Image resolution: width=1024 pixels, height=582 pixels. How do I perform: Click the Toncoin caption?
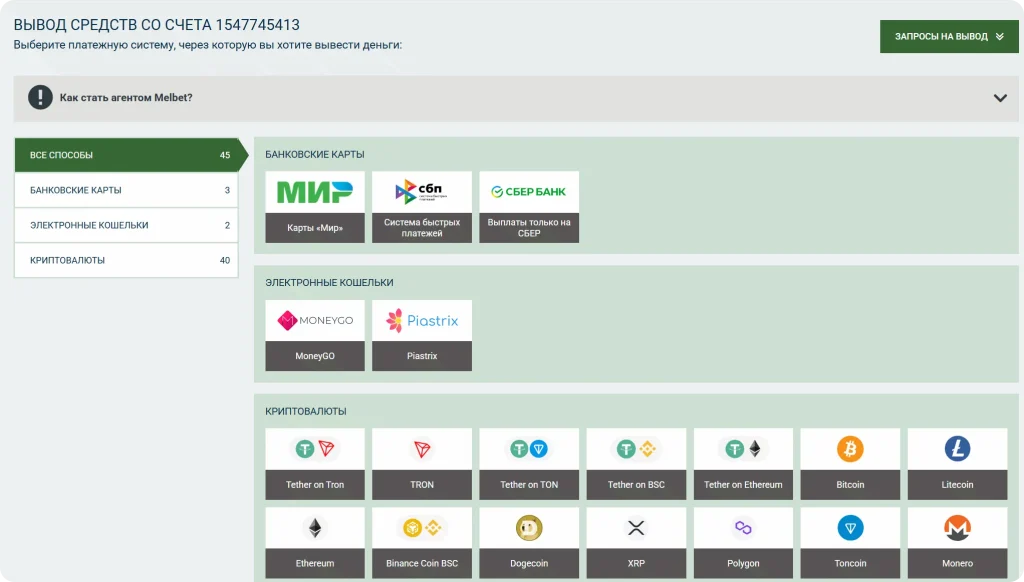point(850,563)
